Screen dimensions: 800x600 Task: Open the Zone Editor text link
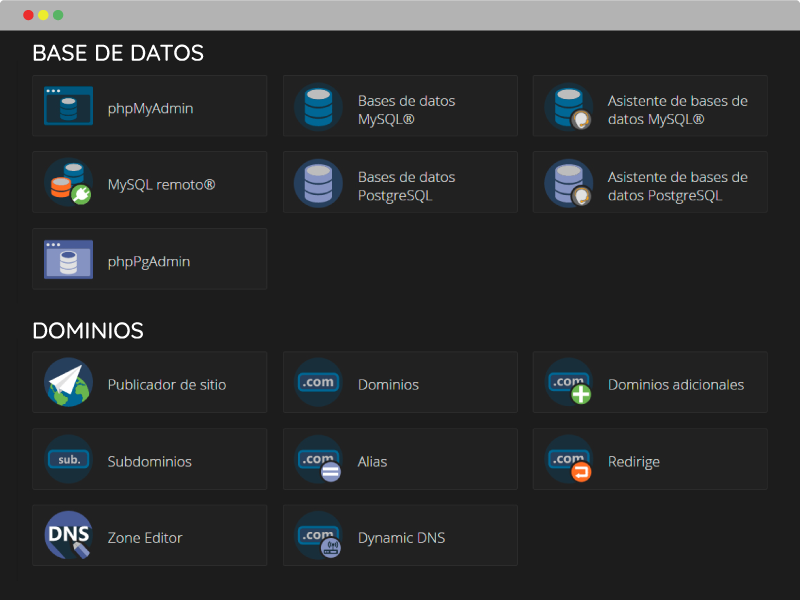[145, 538]
